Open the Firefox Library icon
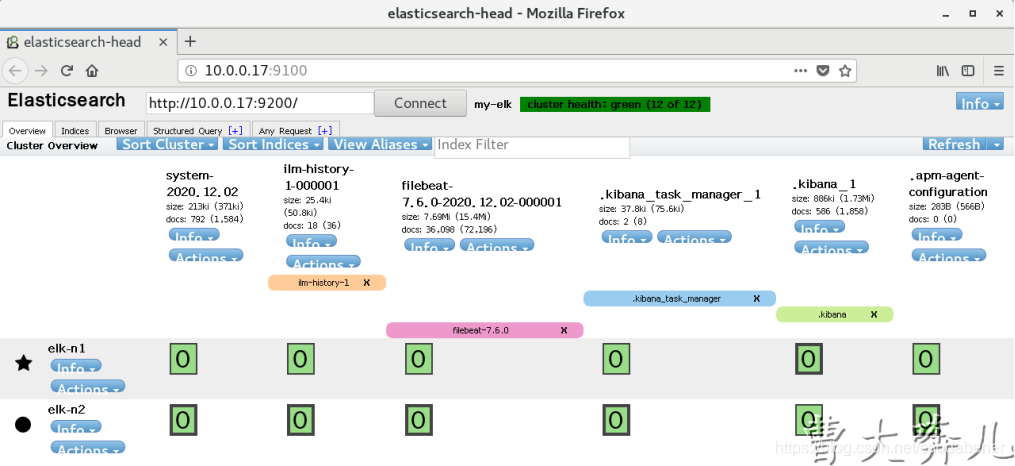The height and width of the screenshot is (466, 1015). (942, 71)
